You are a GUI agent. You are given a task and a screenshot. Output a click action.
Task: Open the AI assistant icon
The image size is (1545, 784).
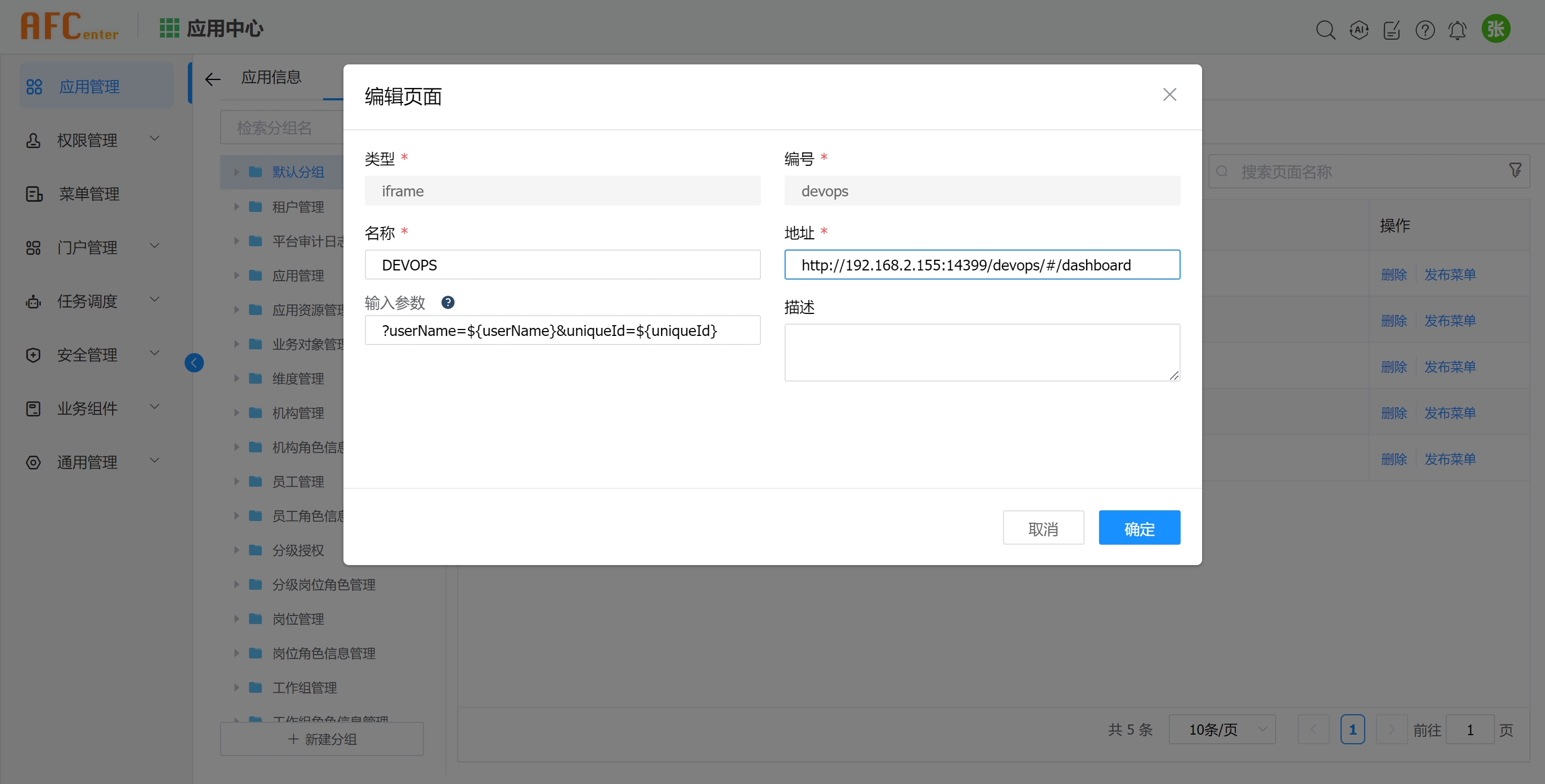(x=1358, y=30)
